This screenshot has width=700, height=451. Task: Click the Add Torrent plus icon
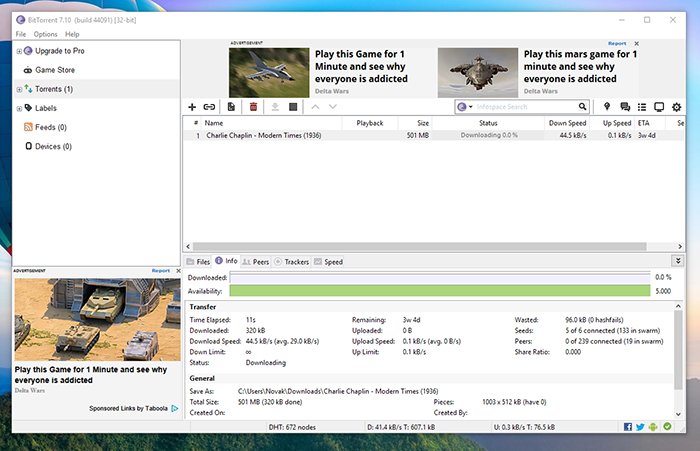click(x=192, y=107)
